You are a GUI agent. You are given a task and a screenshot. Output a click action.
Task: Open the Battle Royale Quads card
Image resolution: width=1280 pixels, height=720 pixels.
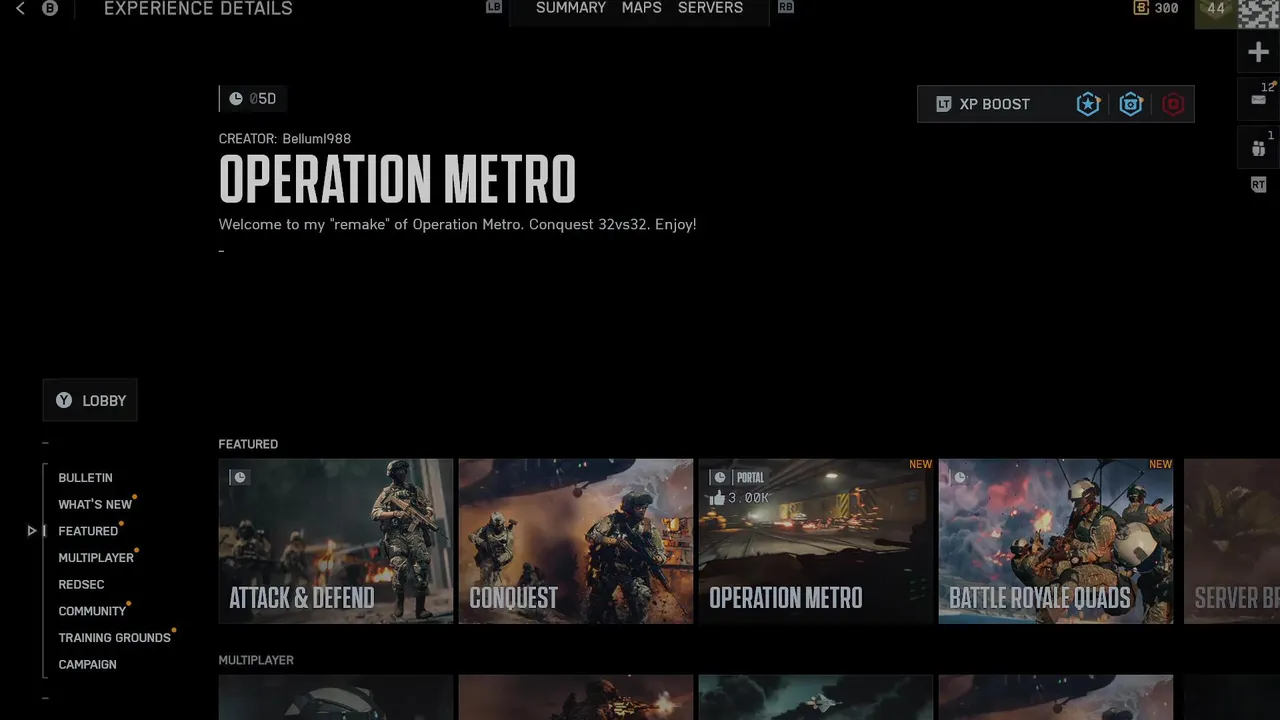point(1056,541)
